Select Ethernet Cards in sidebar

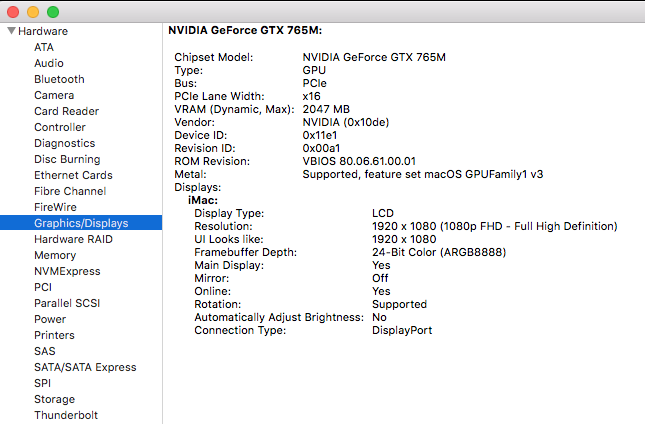point(73,175)
